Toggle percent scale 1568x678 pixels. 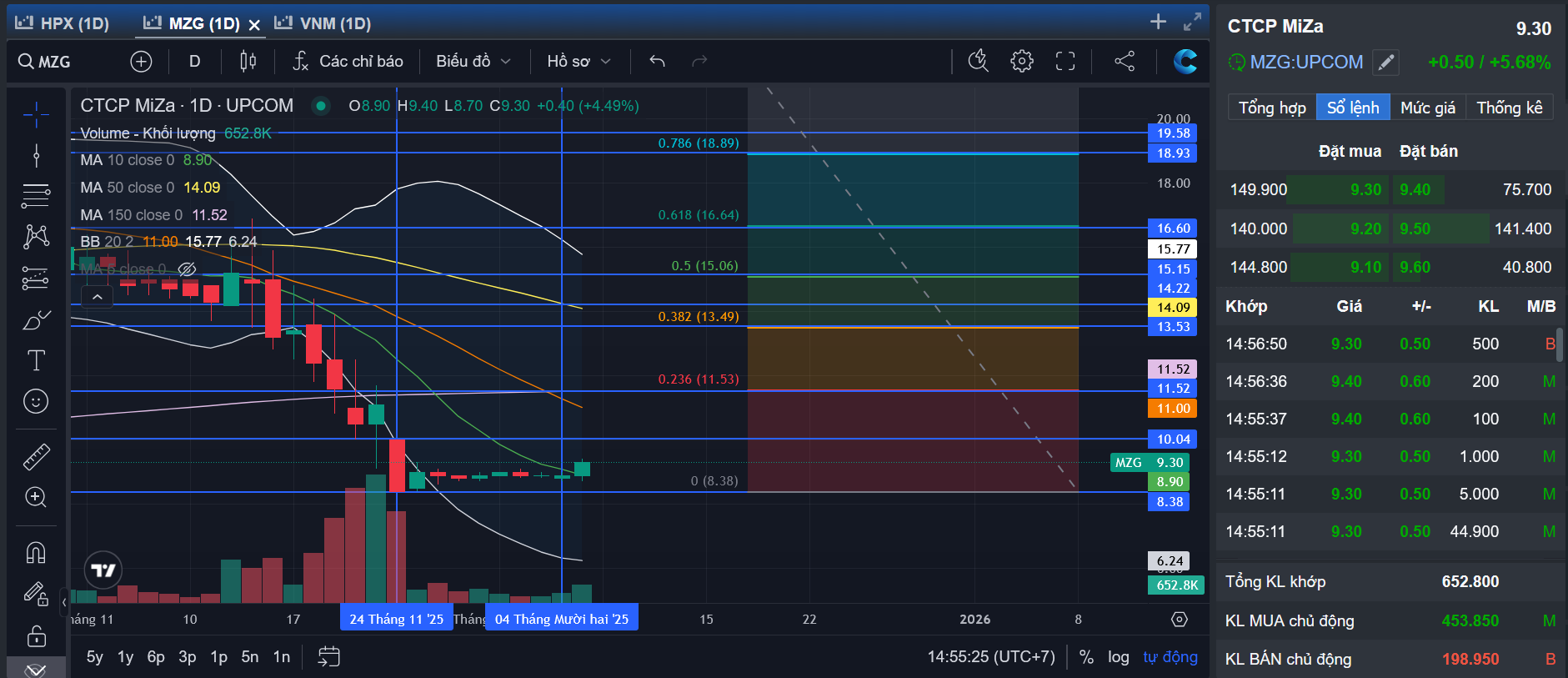tap(1086, 657)
